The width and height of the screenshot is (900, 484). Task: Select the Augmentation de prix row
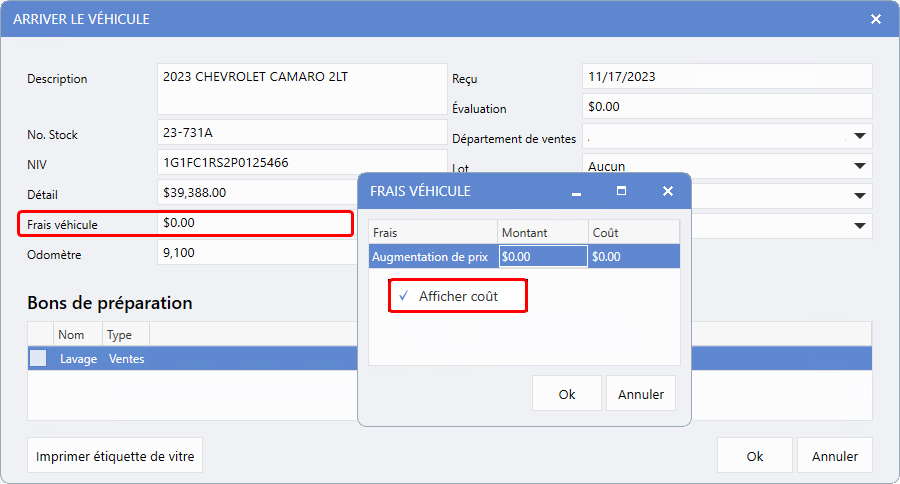tap(430, 256)
